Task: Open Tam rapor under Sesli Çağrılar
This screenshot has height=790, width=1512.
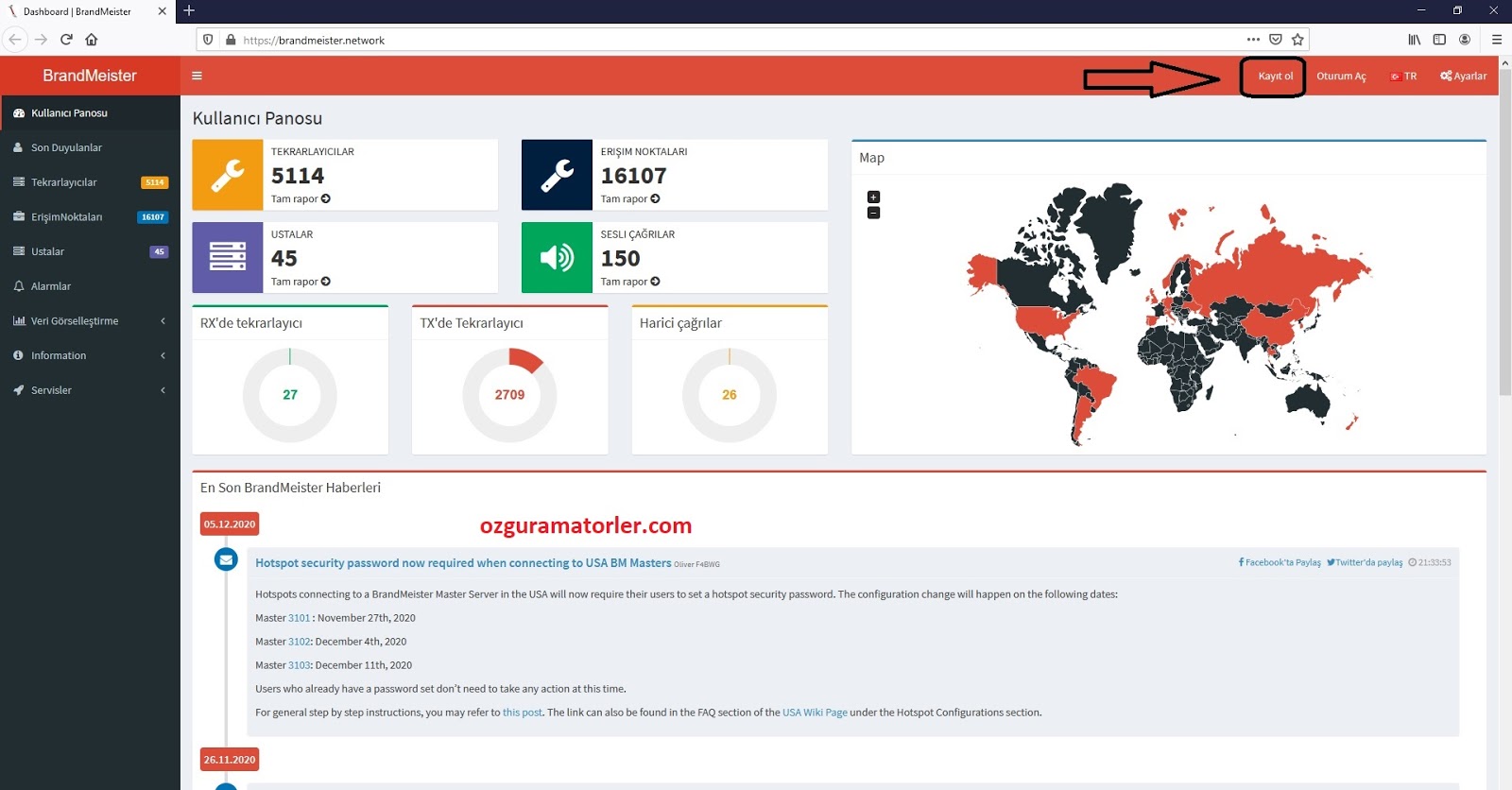Action: tap(630, 282)
